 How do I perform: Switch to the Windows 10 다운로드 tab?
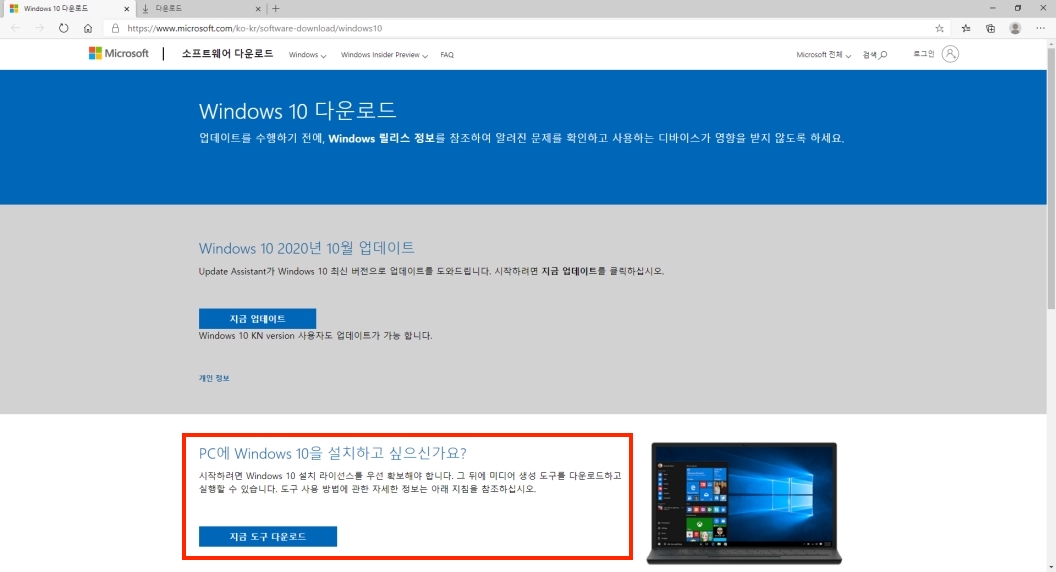67,9
